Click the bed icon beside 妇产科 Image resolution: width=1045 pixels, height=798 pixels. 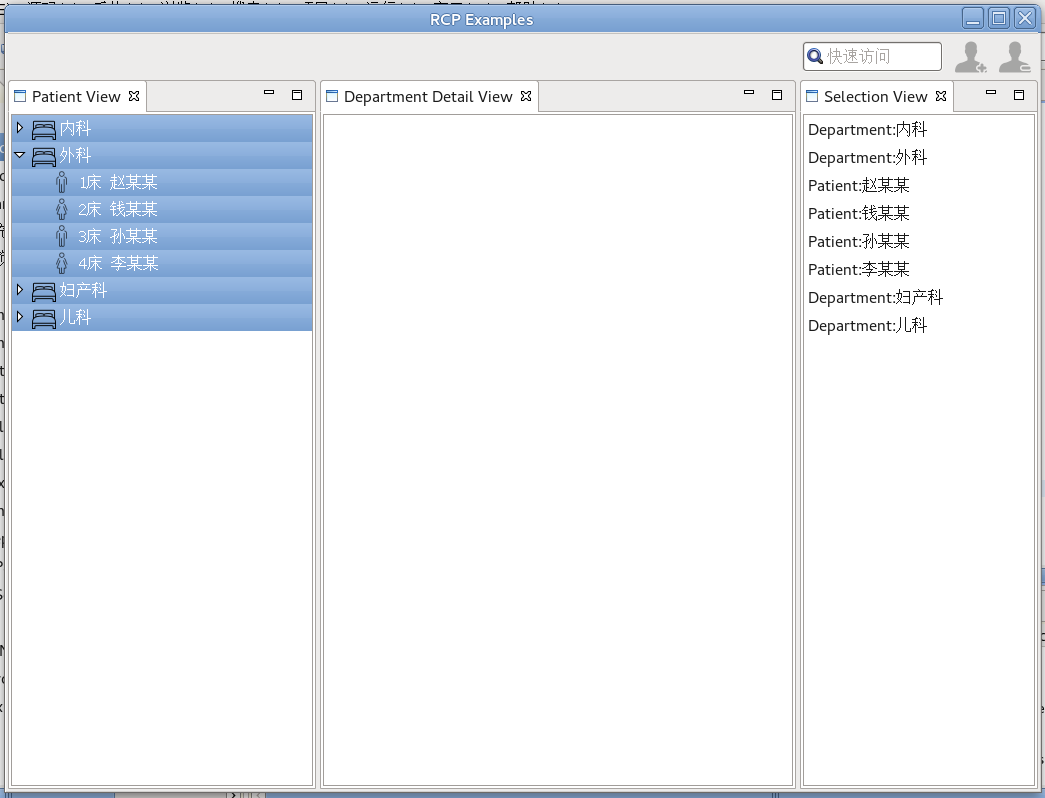44,291
